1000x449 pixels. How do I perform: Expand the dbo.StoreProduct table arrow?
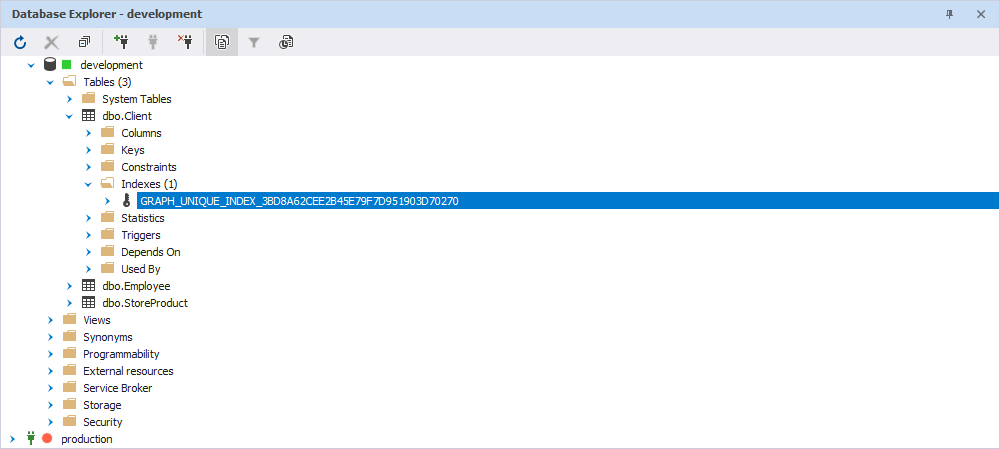pyautogui.click(x=70, y=303)
